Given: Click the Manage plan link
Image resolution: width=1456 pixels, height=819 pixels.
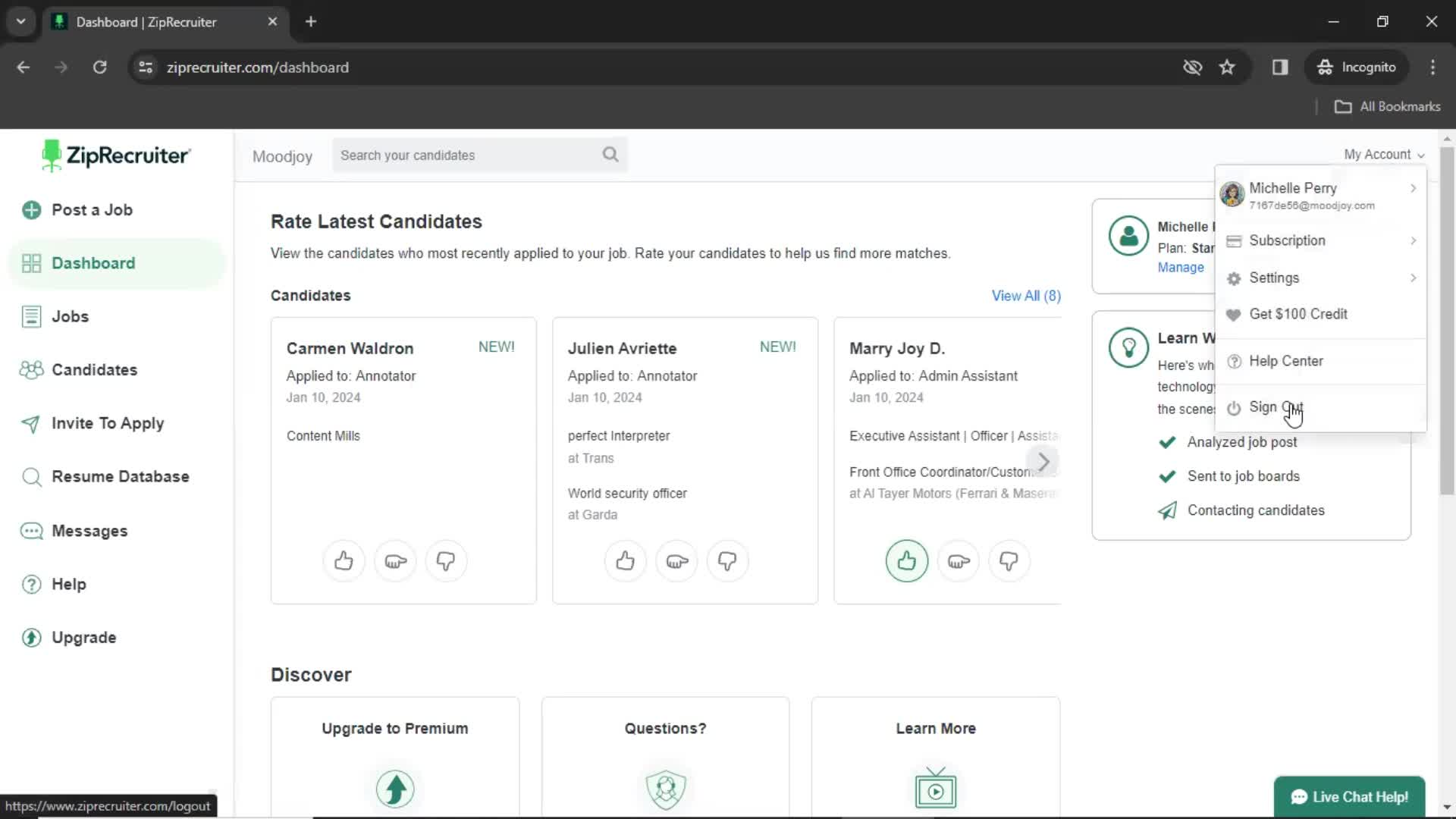Looking at the screenshot, I should [x=1181, y=267].
